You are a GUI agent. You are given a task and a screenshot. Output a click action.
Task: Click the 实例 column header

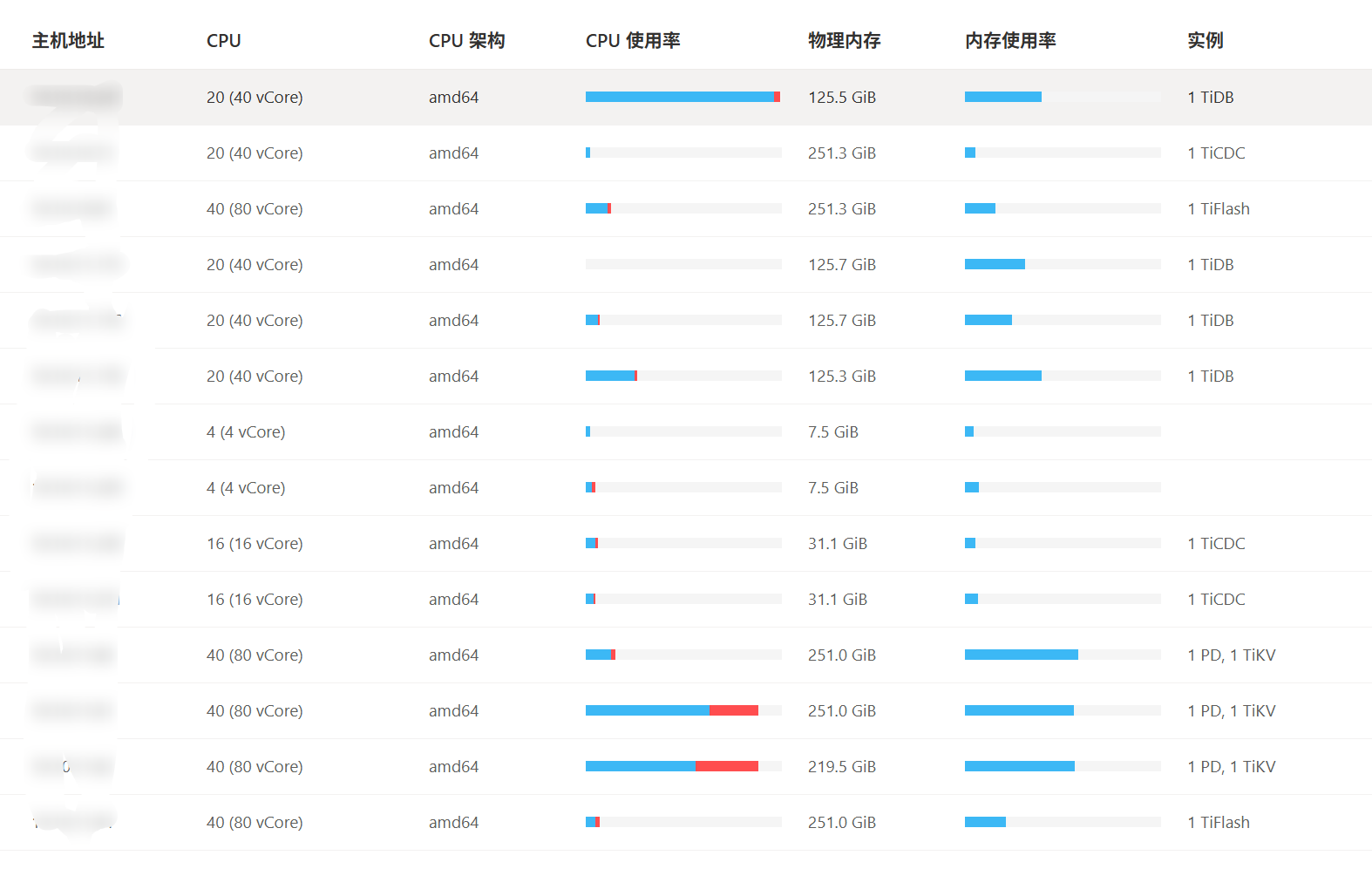(x=1206, y=40)
